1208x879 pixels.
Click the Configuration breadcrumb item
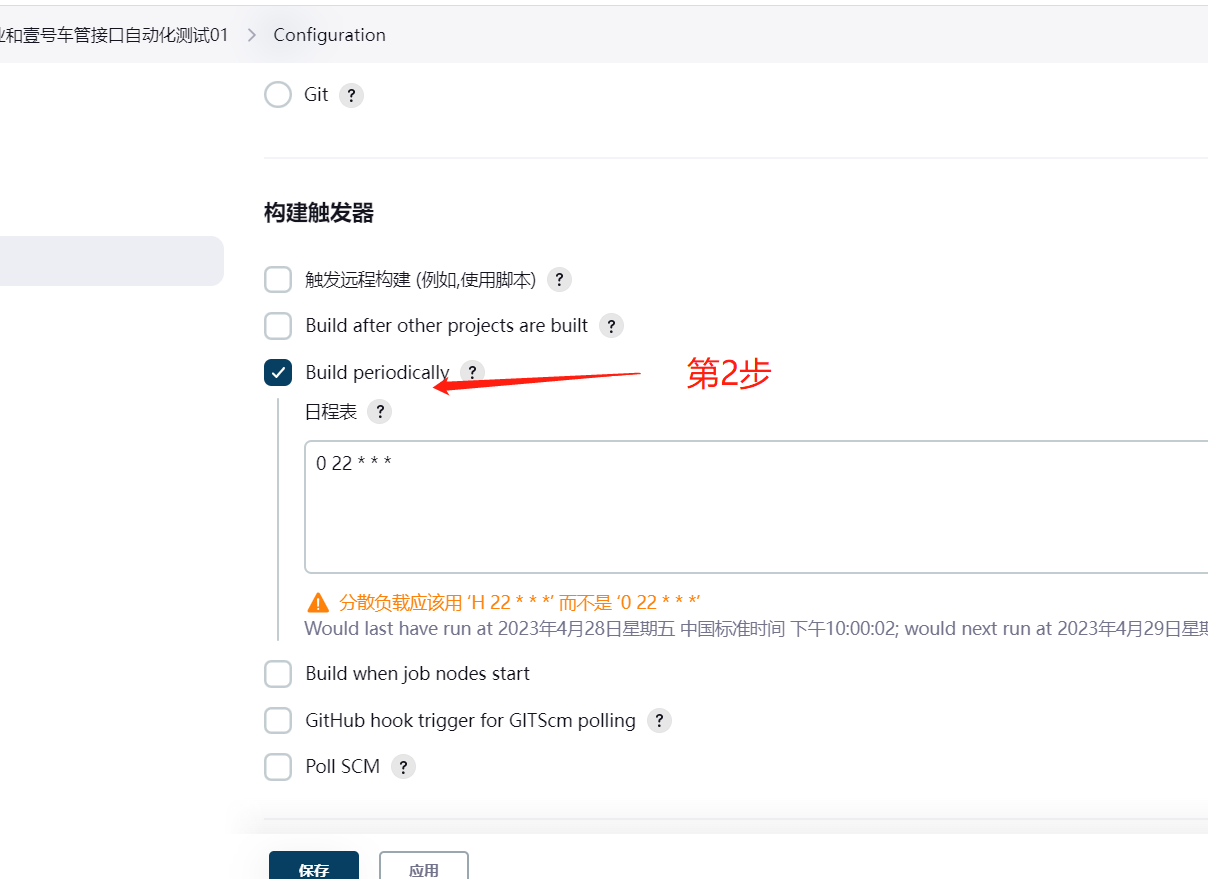[x=329, y=35]
